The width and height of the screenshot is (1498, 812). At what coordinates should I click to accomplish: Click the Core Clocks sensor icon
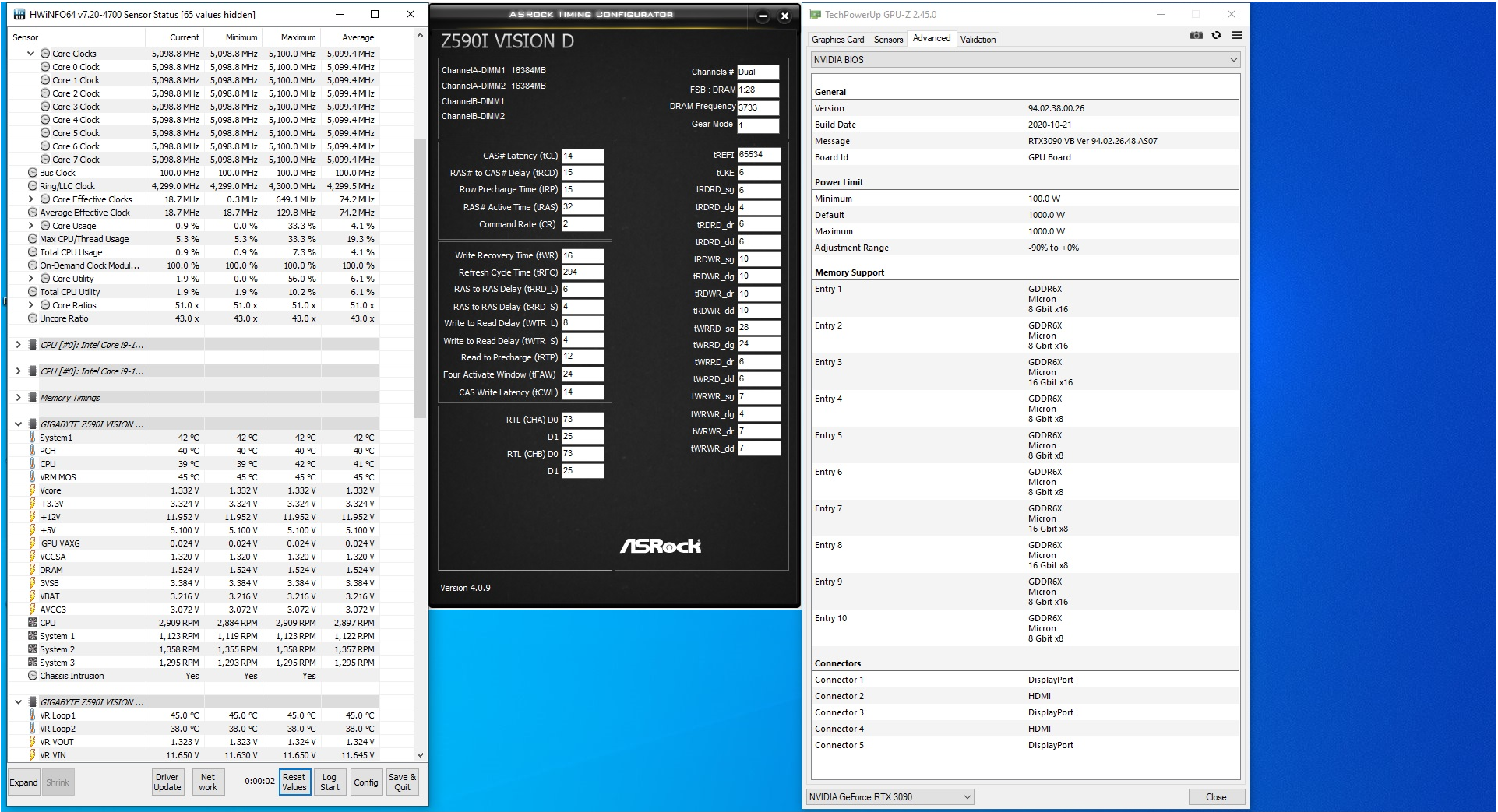pos(45,54)
